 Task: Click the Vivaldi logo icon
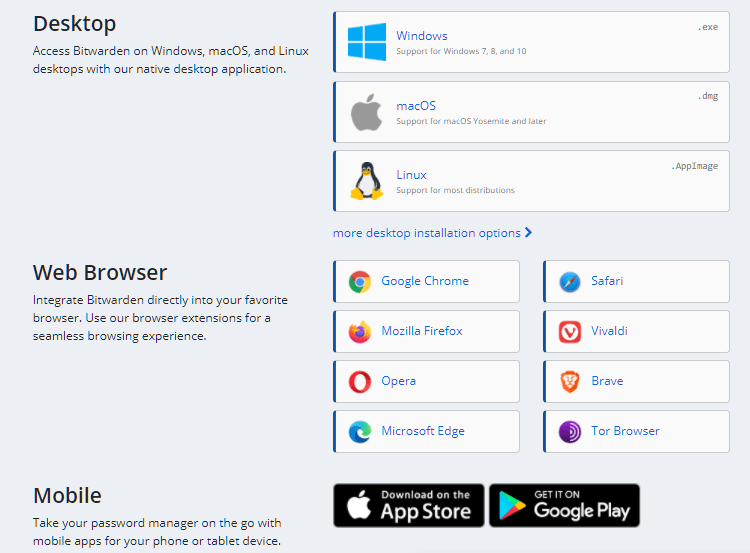pos(570,332)
